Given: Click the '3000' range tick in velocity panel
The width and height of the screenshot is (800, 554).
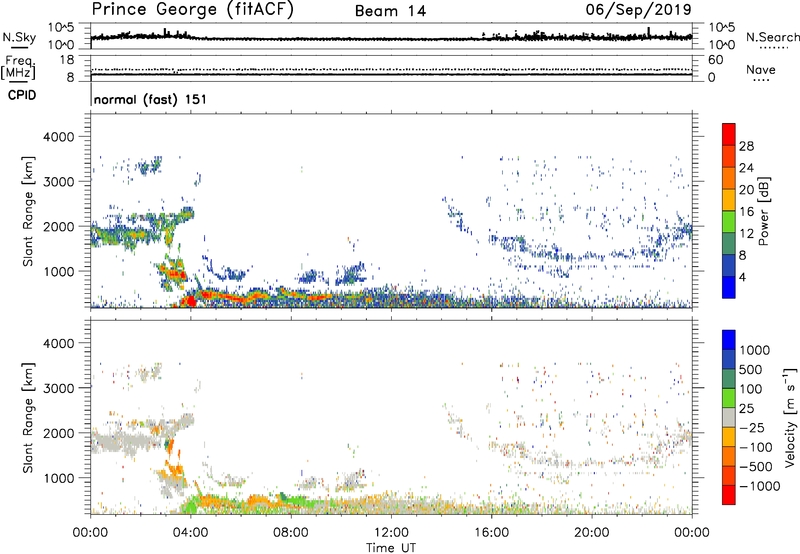Looking at the screenshot, I should pyautogui.click(x=58, y=388).
